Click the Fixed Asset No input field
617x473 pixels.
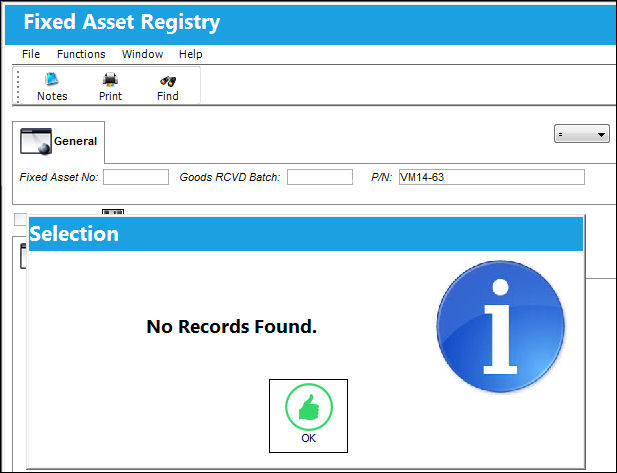136,177
